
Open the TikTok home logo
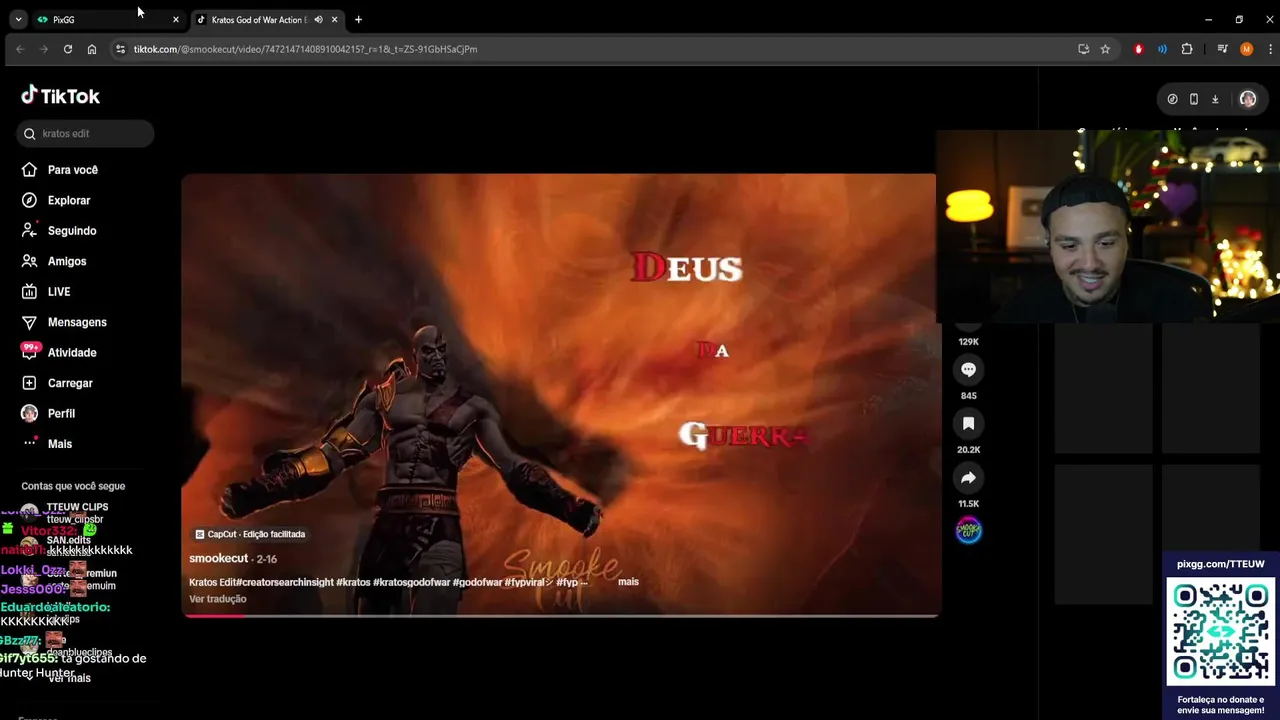click(x=60, y=96)
